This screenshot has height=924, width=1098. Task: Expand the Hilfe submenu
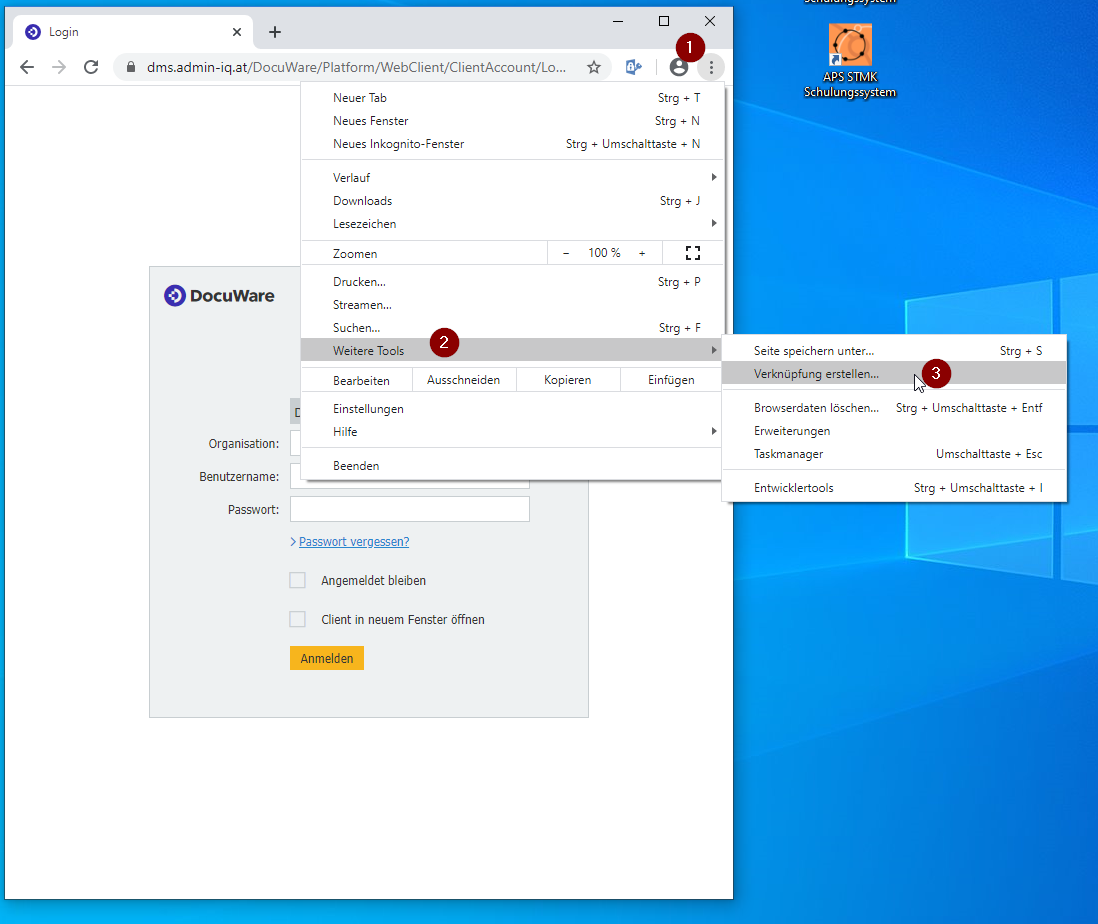pyautogui.click(x=511, y=432)
